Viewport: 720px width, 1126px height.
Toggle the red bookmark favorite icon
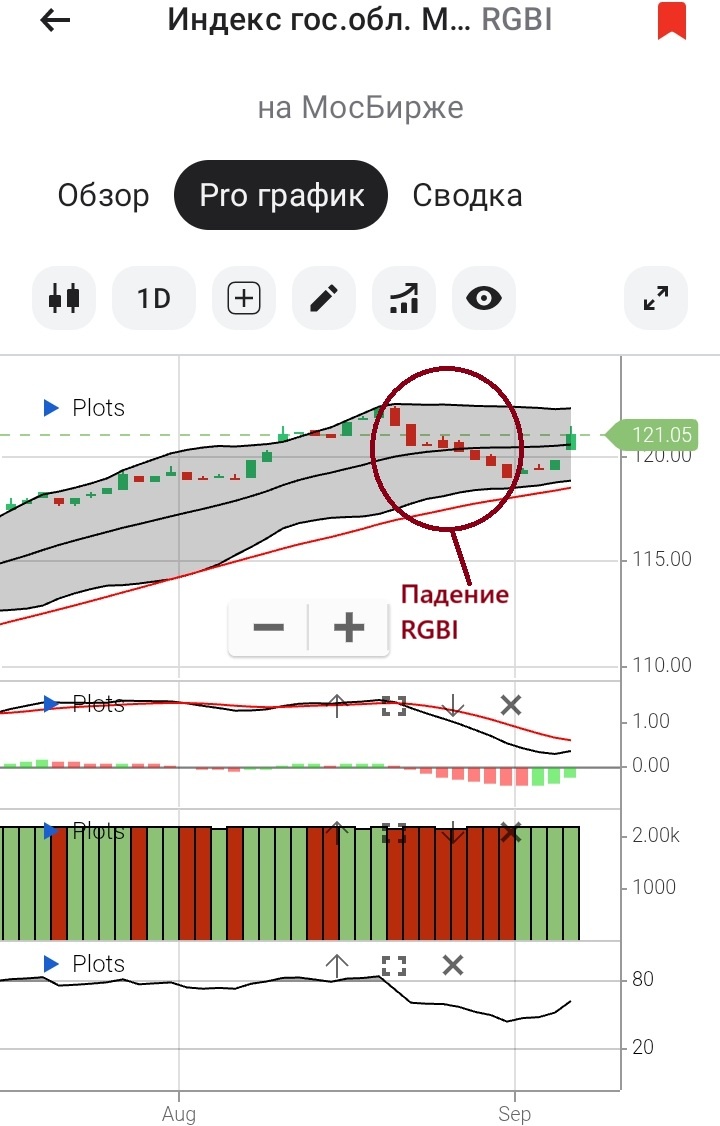[672, 21]
